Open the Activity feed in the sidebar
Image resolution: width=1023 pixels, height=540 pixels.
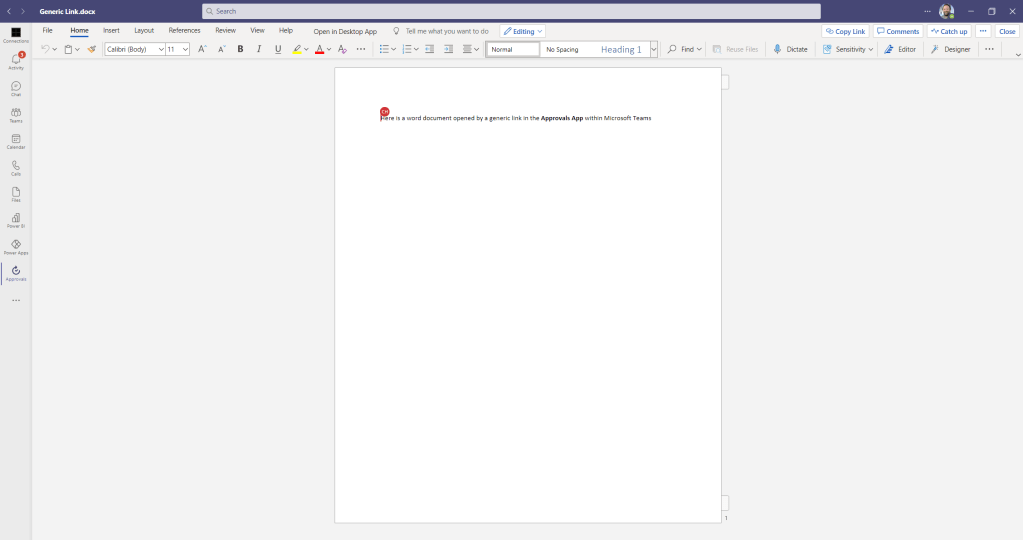pos(16,61)
